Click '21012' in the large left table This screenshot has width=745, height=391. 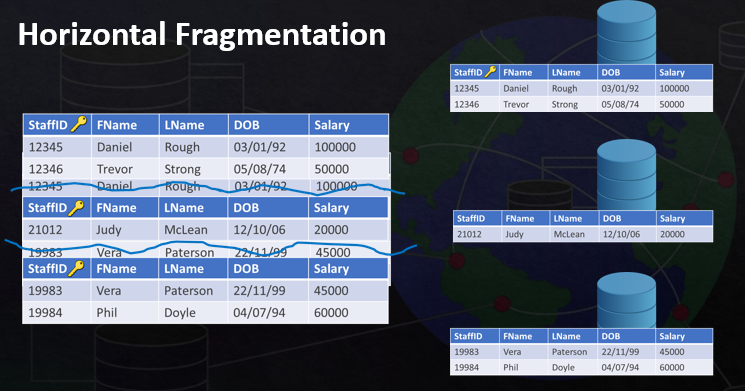point(45,230)
